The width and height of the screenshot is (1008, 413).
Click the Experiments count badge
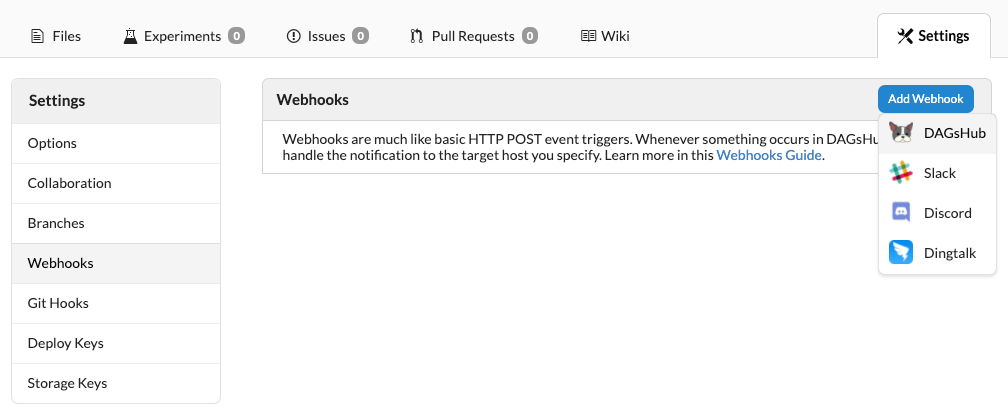[236, 36]
